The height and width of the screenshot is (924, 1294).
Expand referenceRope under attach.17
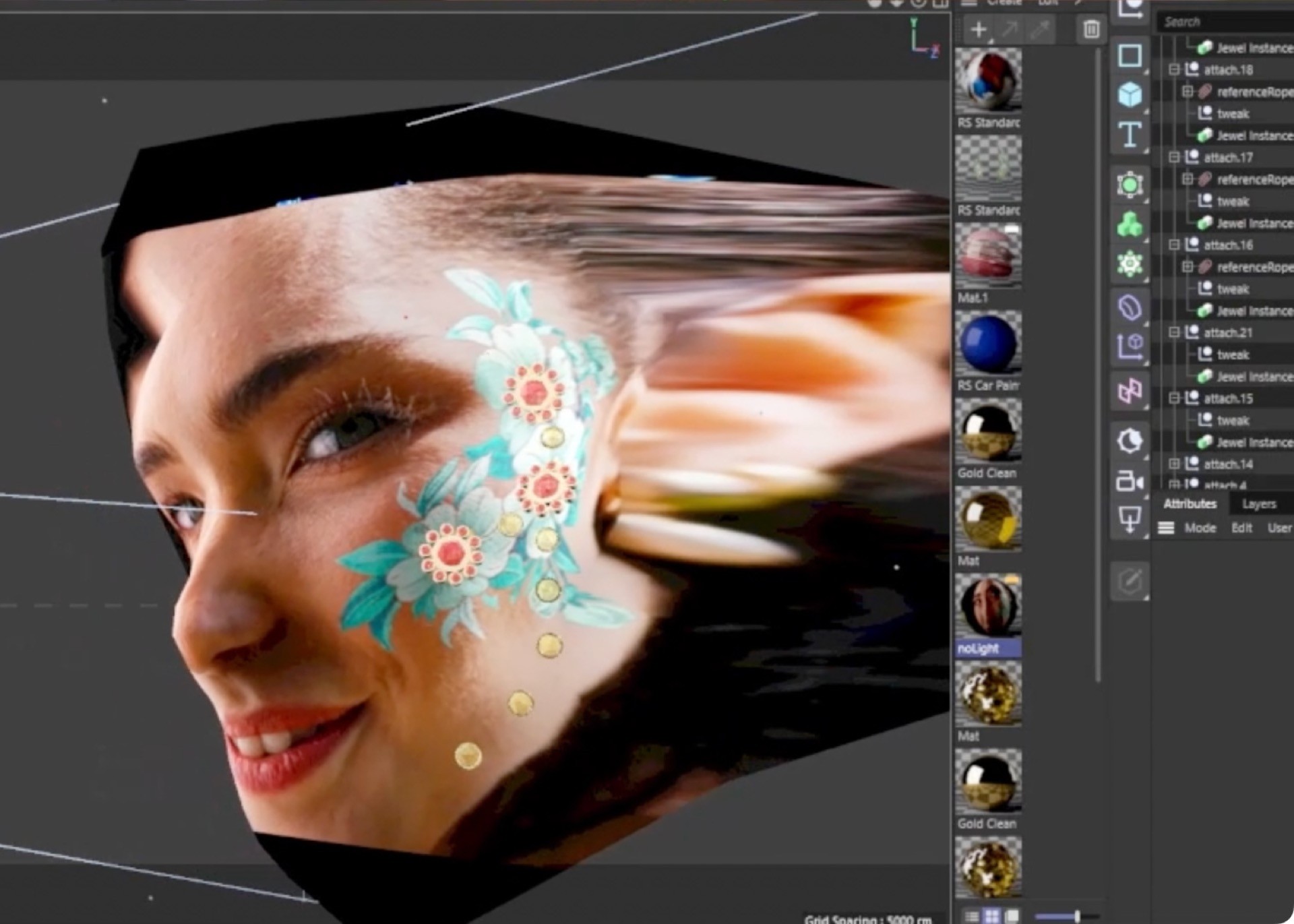(1188, 179)
